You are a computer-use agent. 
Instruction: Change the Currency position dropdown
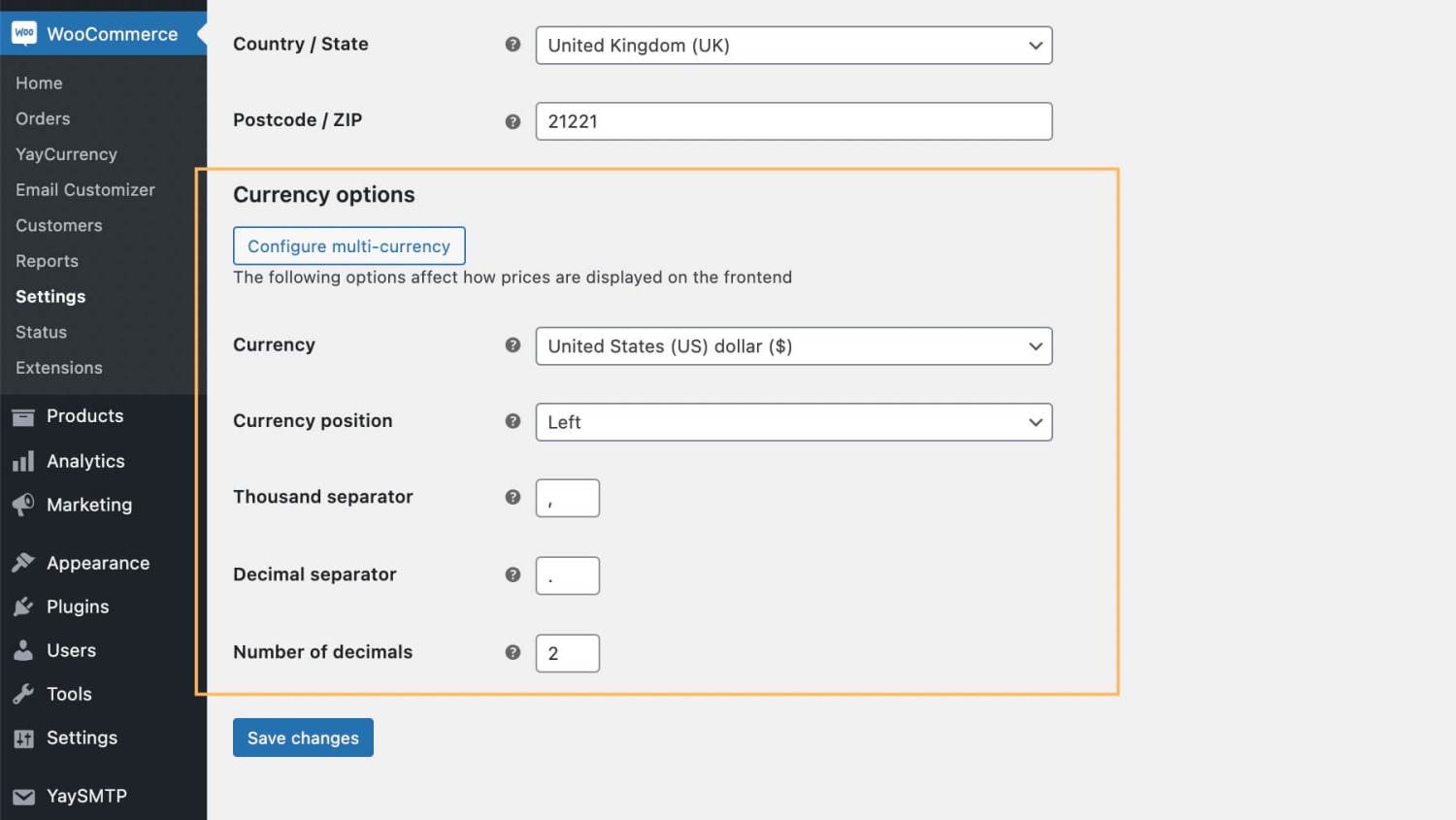(x=793, y=422)
